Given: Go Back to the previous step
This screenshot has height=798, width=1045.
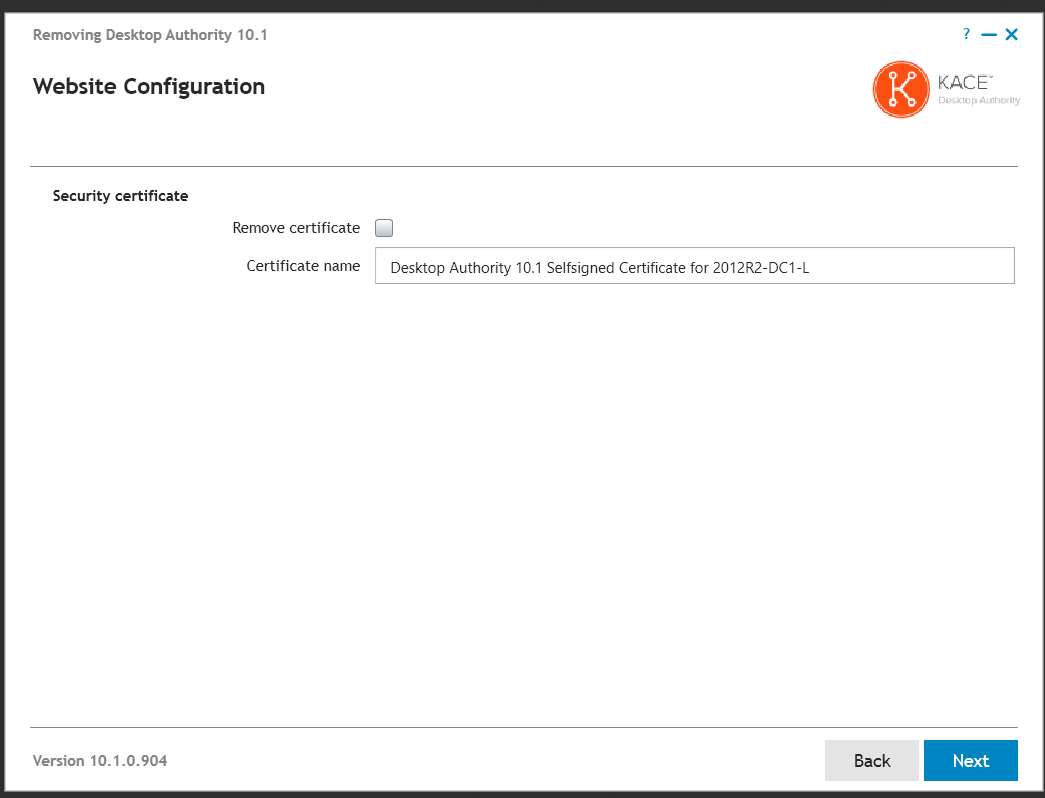Looking at the screenshot, I should 871,760.
